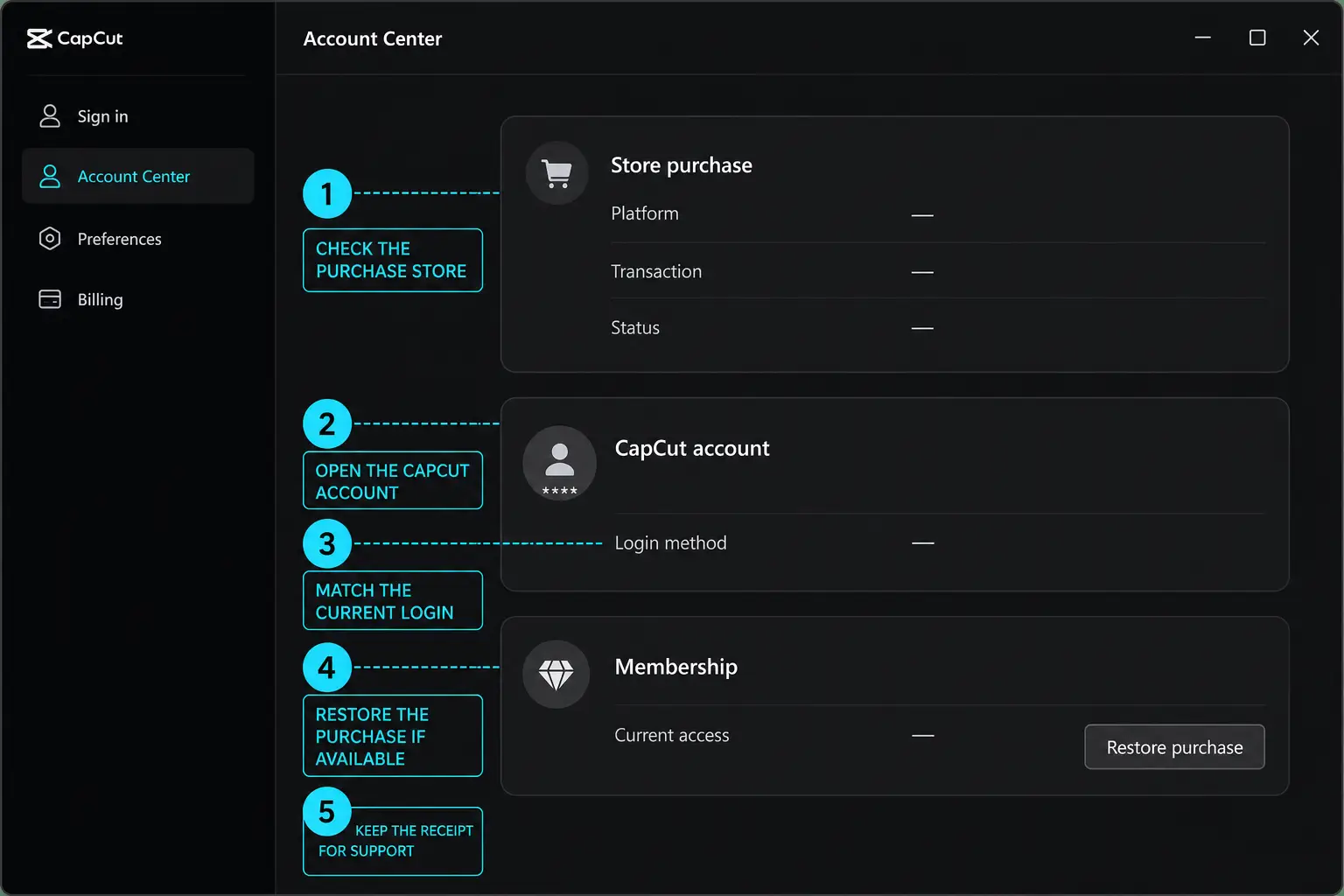Click the Account Center window title
Image resolution: width=1344 pixels, height=896 pixels.
click(x=373, y=39)
